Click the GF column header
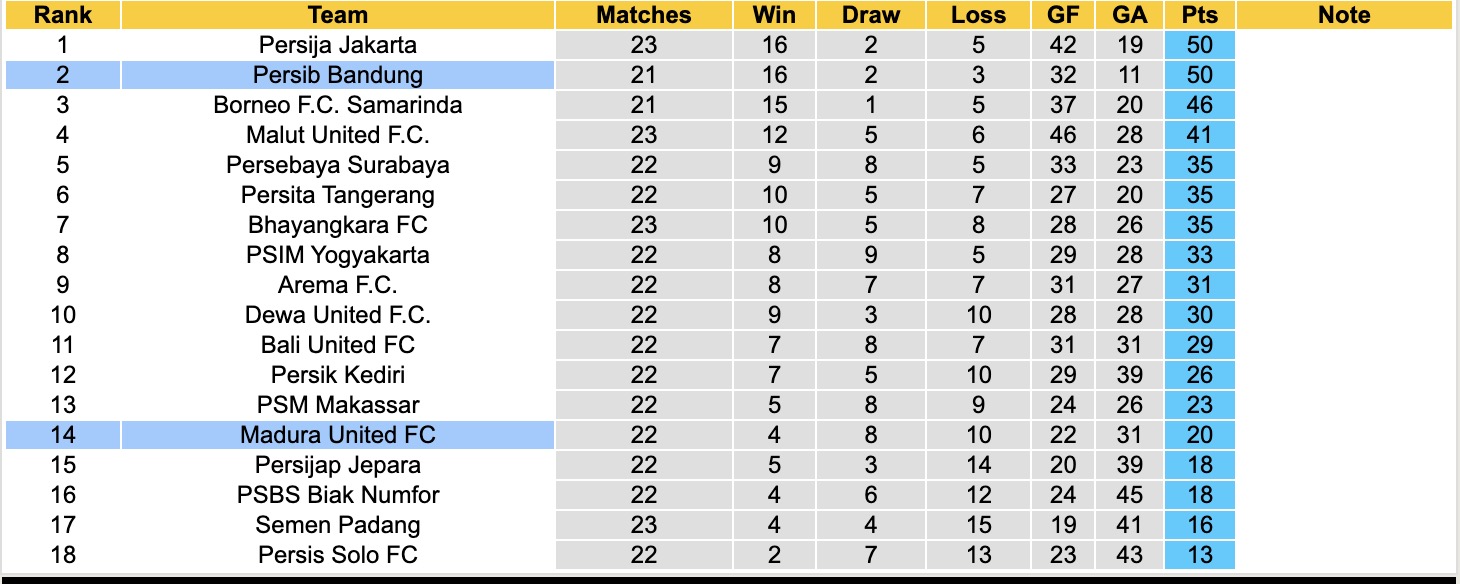Viewport: 1460px width, 584px height. tap(1063, 15)
